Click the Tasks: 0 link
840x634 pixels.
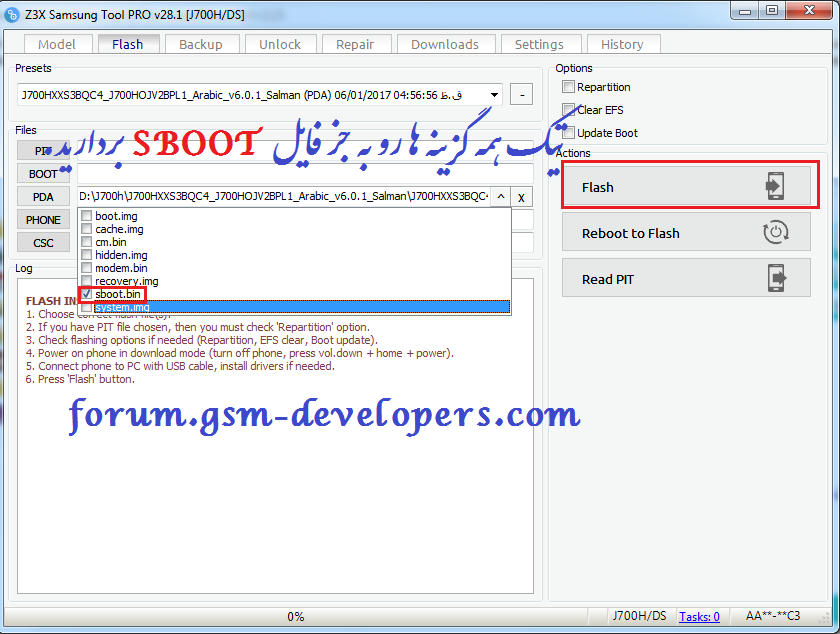(x=700, y=616)
